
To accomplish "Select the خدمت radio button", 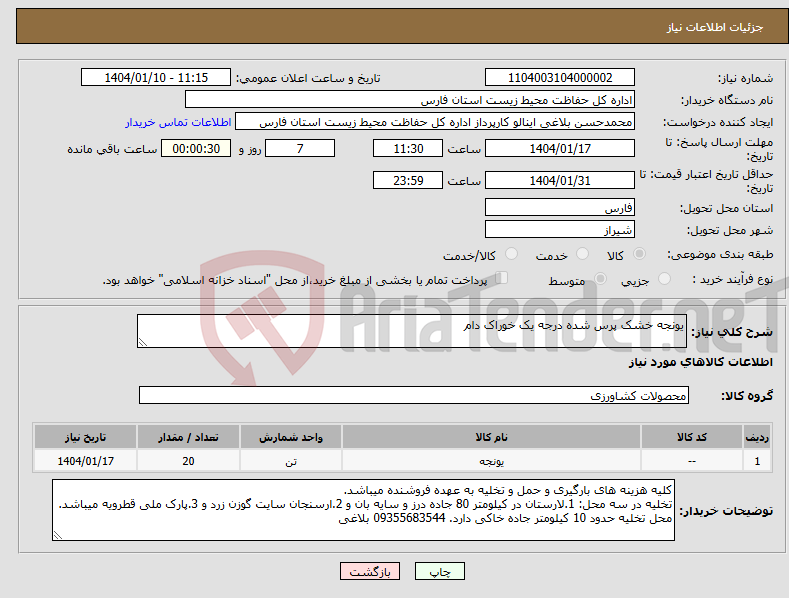I will [x=582, y=254].
